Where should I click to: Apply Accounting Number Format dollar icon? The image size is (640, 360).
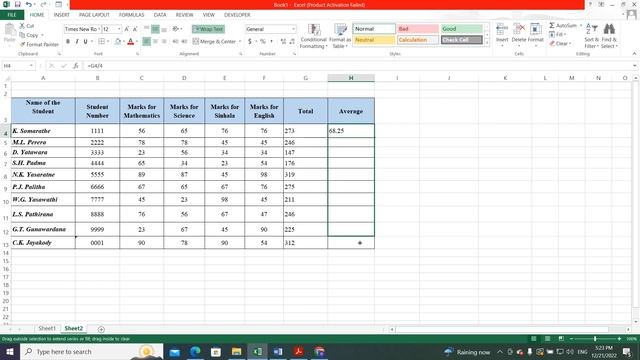point(250,41)
